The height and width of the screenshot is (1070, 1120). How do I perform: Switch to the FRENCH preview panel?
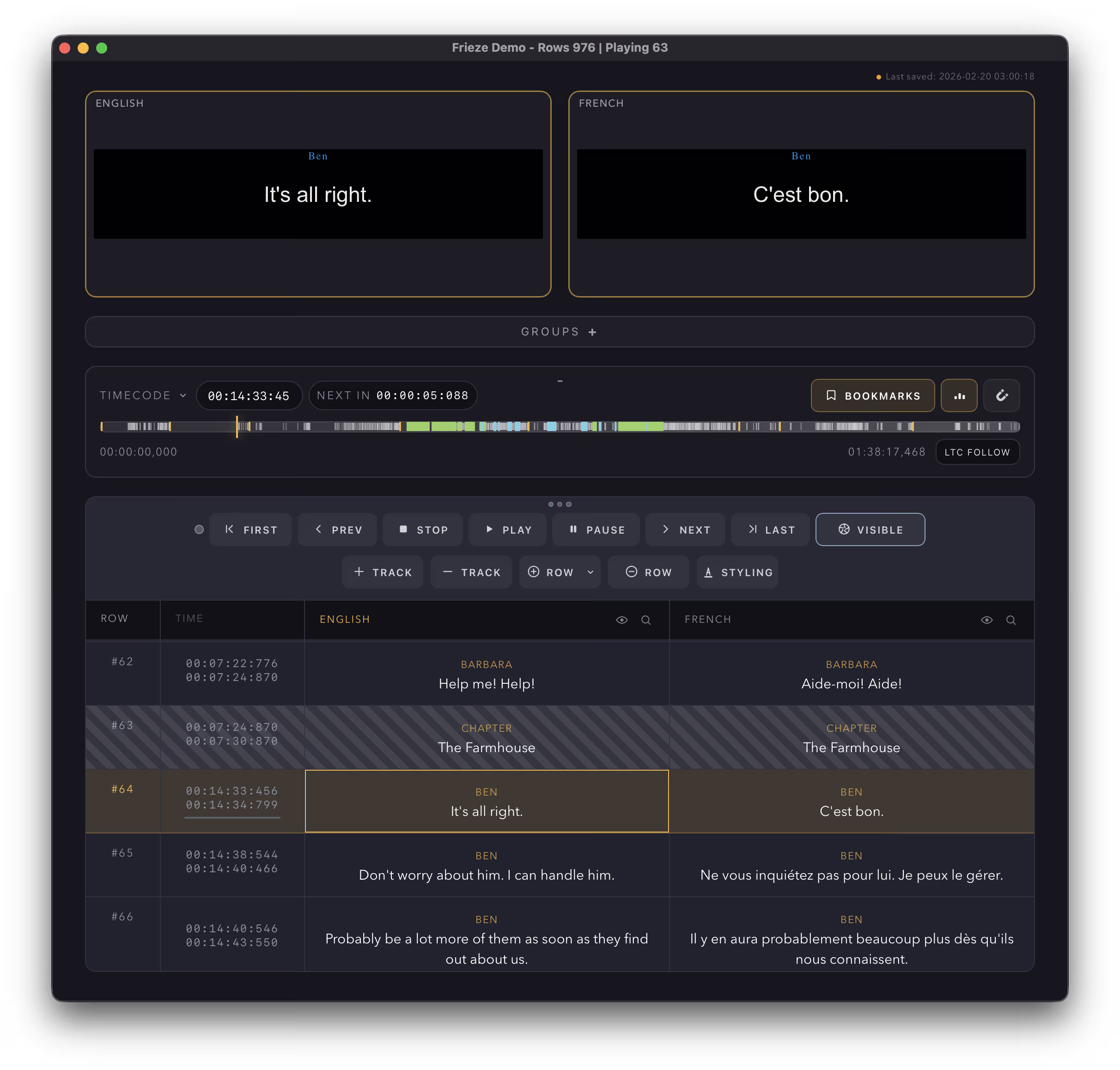coord(801,194)
